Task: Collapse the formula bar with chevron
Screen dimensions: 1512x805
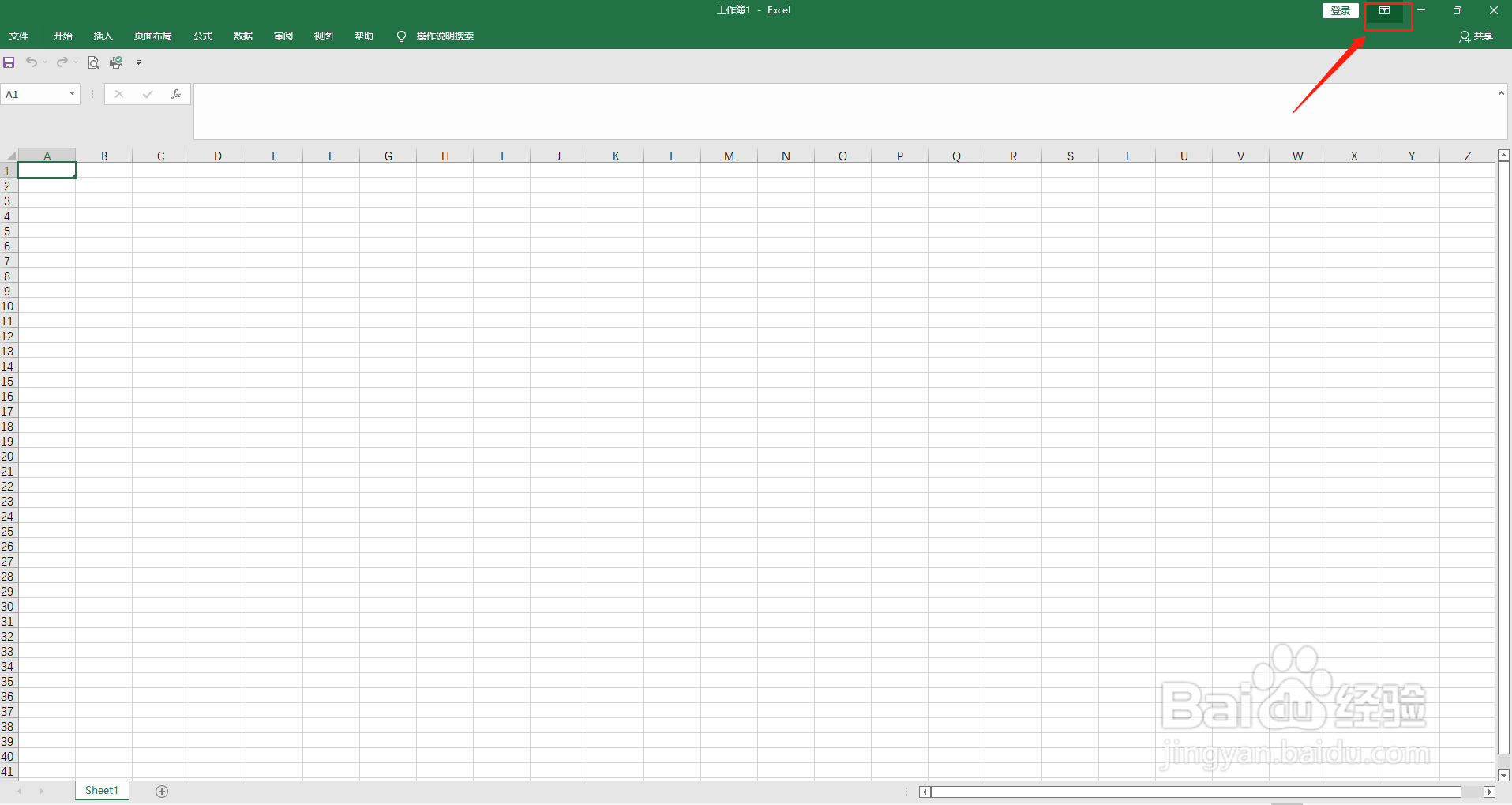Action: (x=1501, y=93)
